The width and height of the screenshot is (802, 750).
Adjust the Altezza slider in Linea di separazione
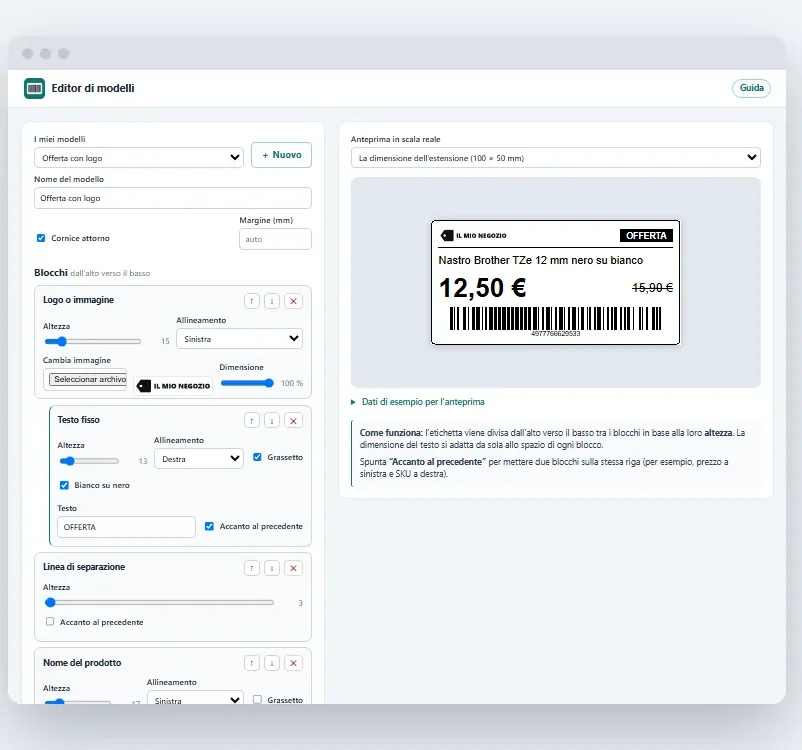tap(160, 603)
